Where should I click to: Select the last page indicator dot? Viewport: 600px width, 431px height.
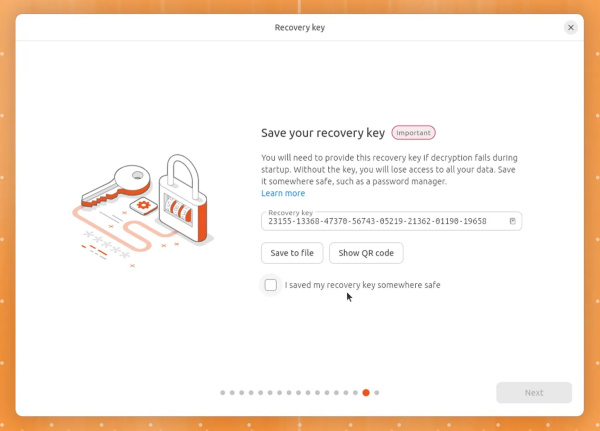coord(376,393)
